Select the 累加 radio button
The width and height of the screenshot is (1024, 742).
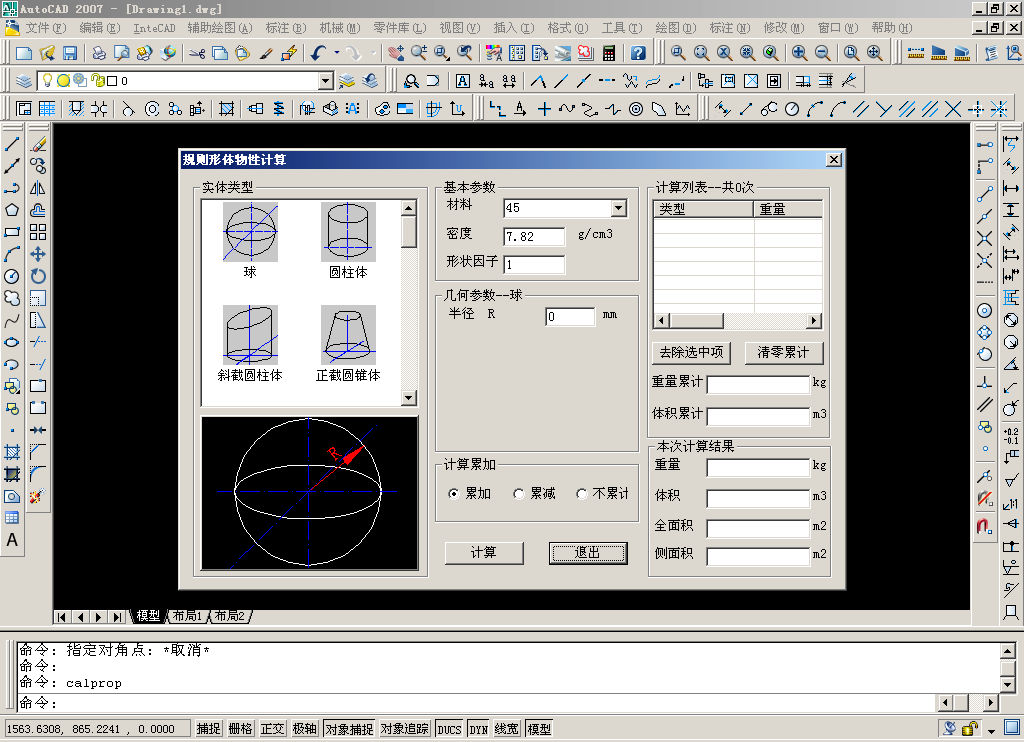coord(454,494)
